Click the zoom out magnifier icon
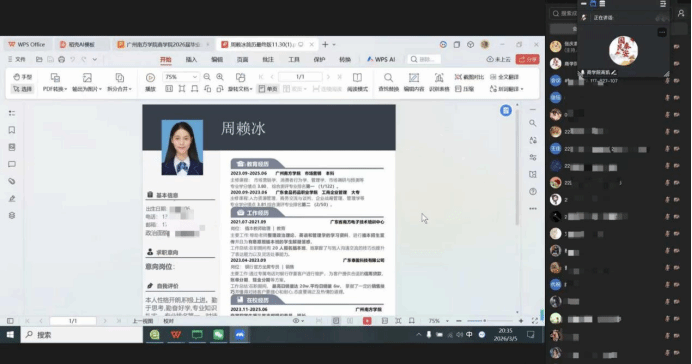This screenshot has height=364, width=692. [x=207, y=77]
